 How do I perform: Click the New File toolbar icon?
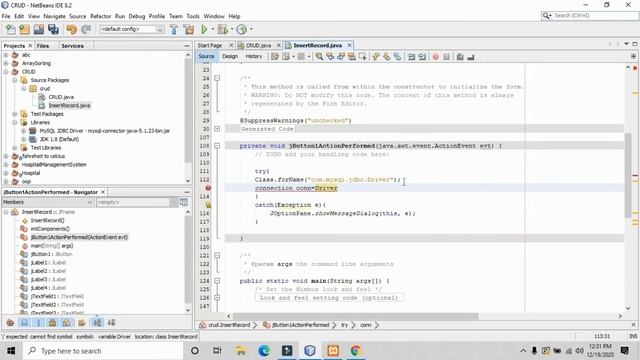(11, 29)
